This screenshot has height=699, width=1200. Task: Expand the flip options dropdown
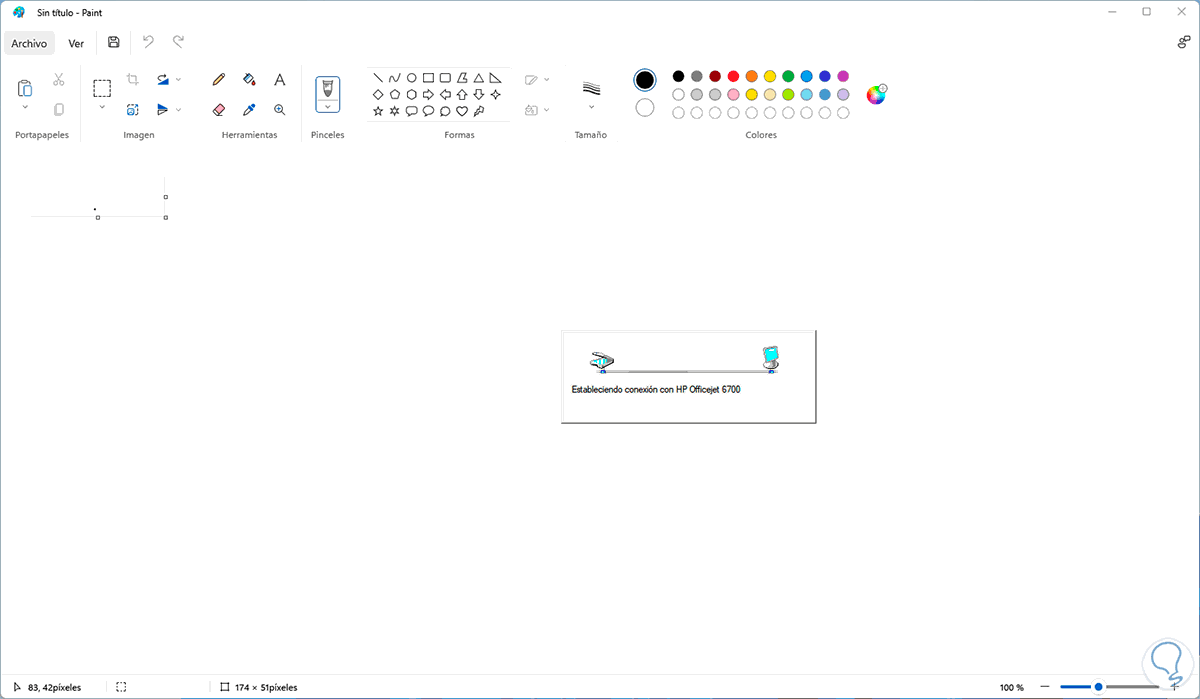coord(178,109)
